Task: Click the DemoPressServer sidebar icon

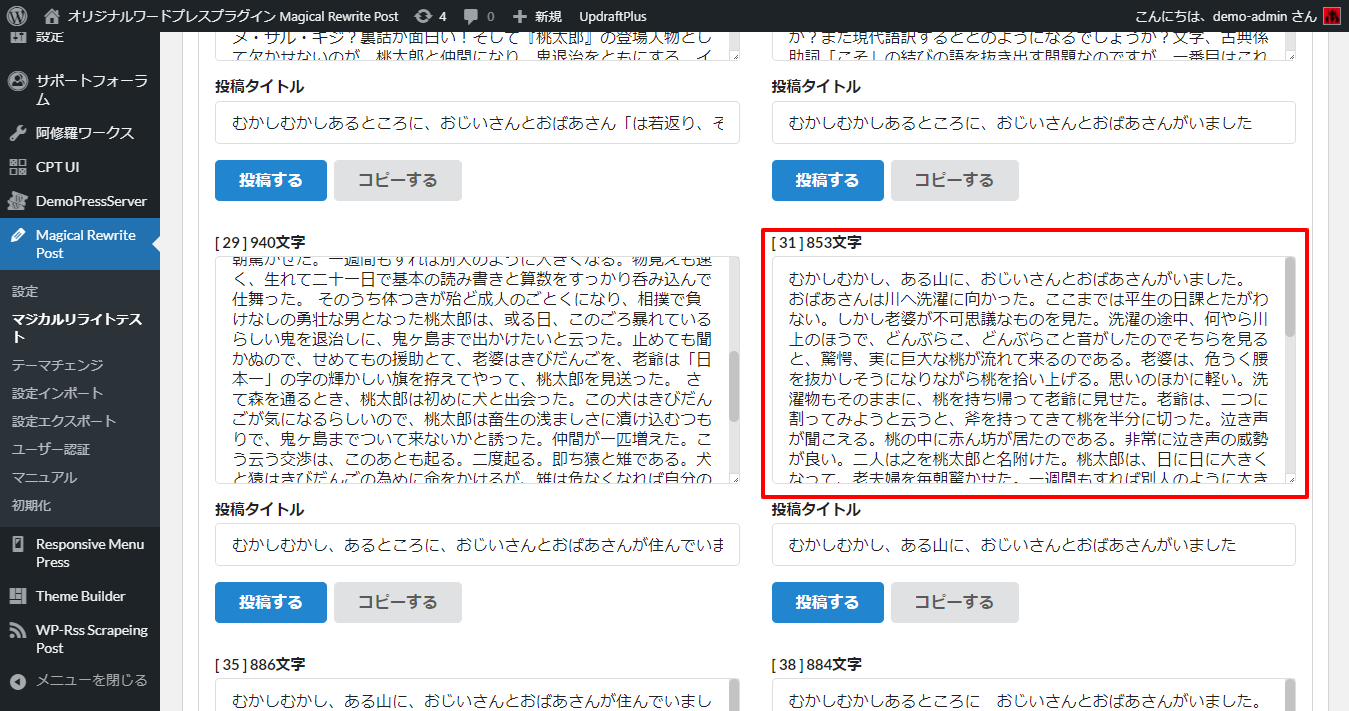Action: click(x=18, y=201)
